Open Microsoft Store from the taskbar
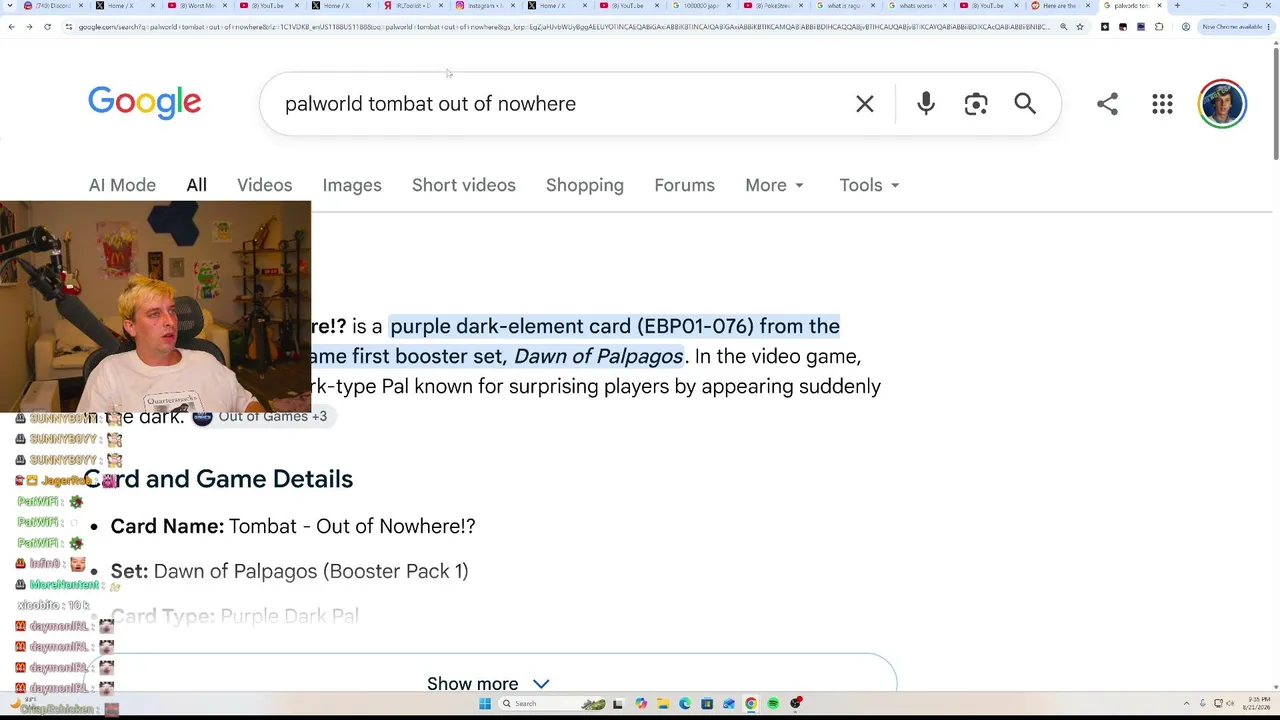Viewport: 1280px width, 720px height. 707,704
